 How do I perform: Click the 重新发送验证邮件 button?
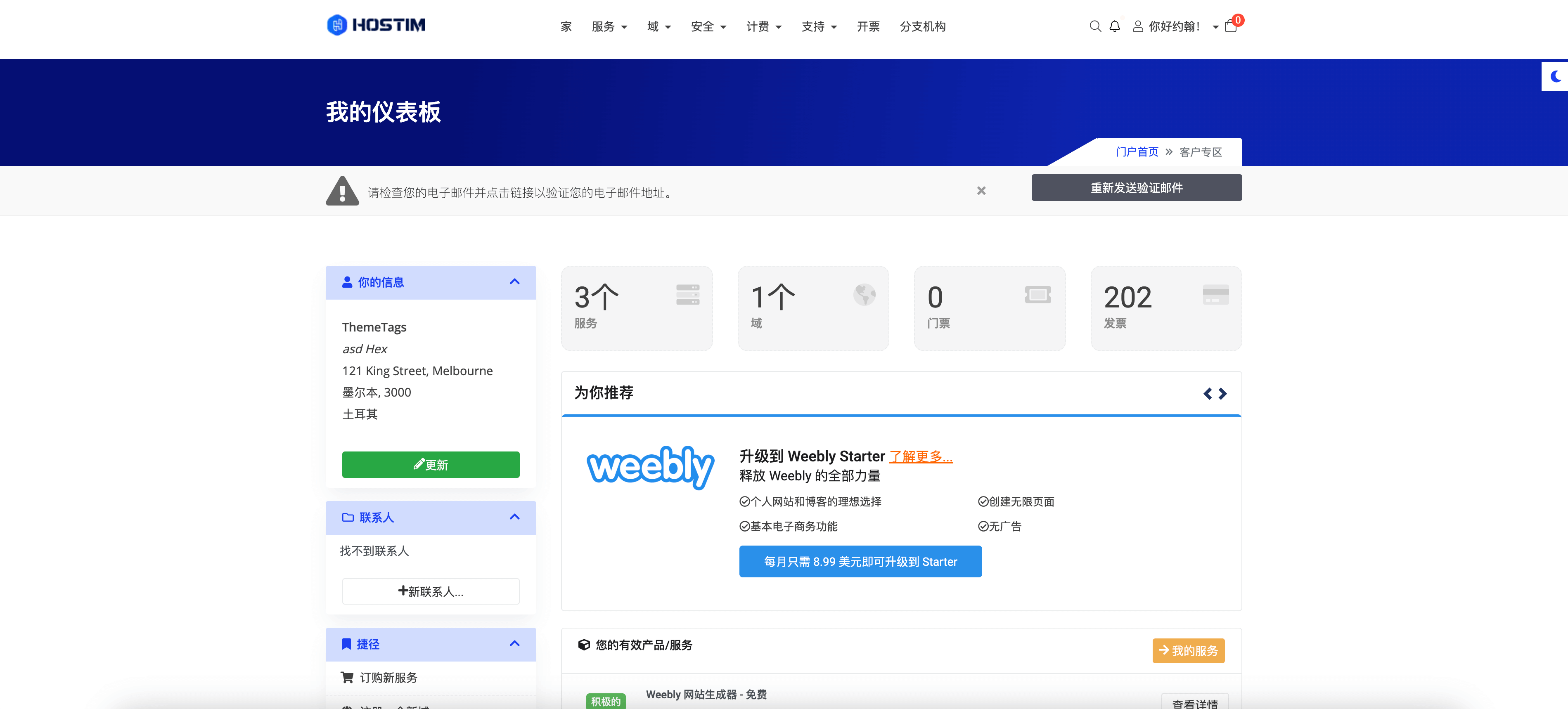coord(1136,187)
